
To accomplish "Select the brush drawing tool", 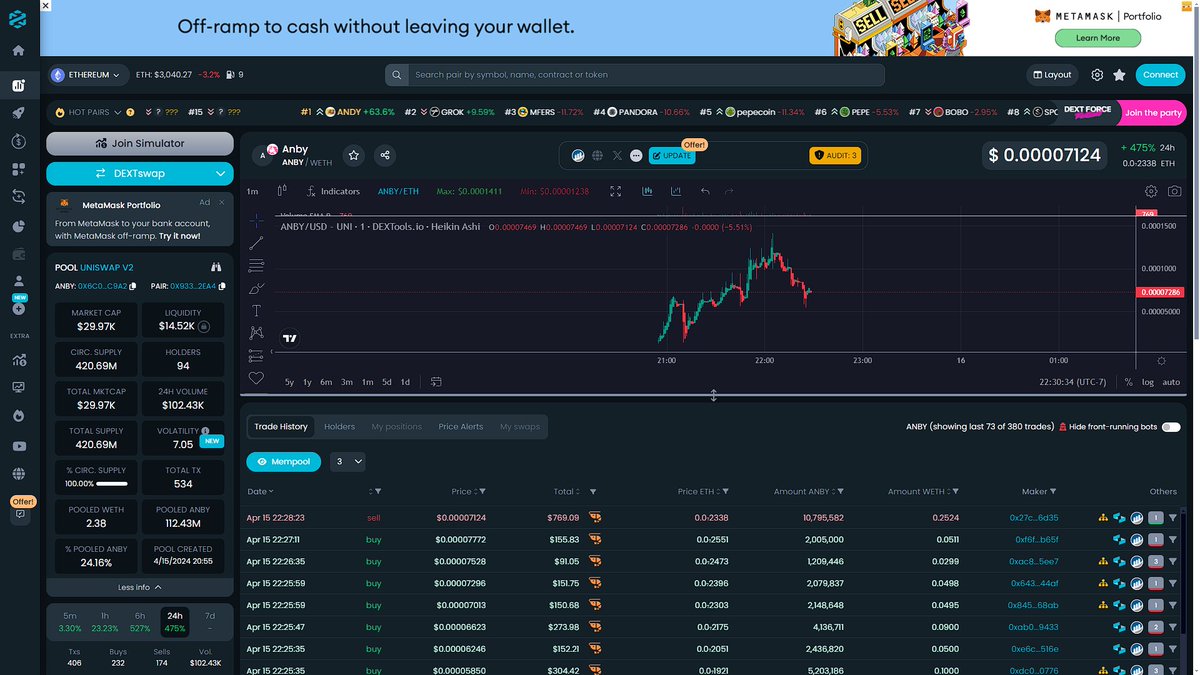I will [x=256, y=288].
